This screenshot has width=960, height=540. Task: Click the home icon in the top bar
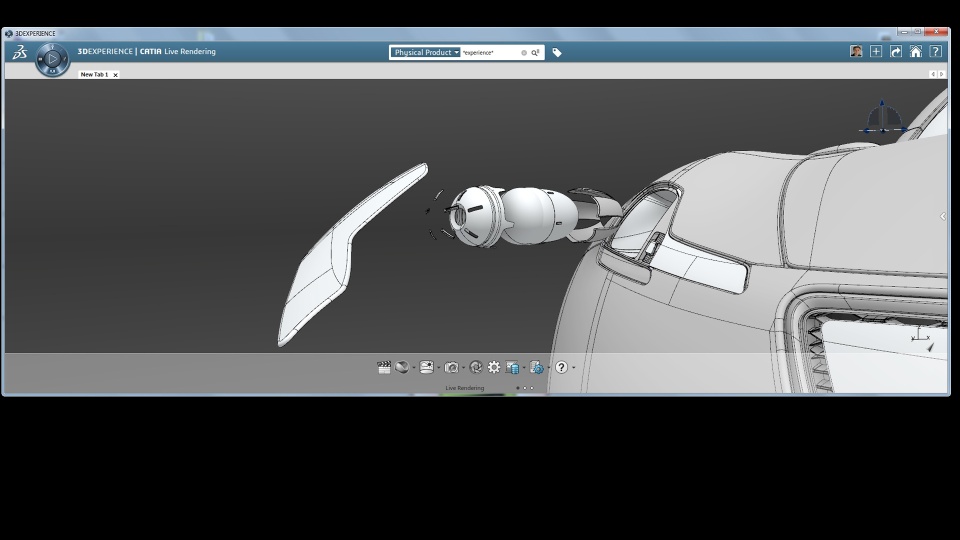click(915, 51)
